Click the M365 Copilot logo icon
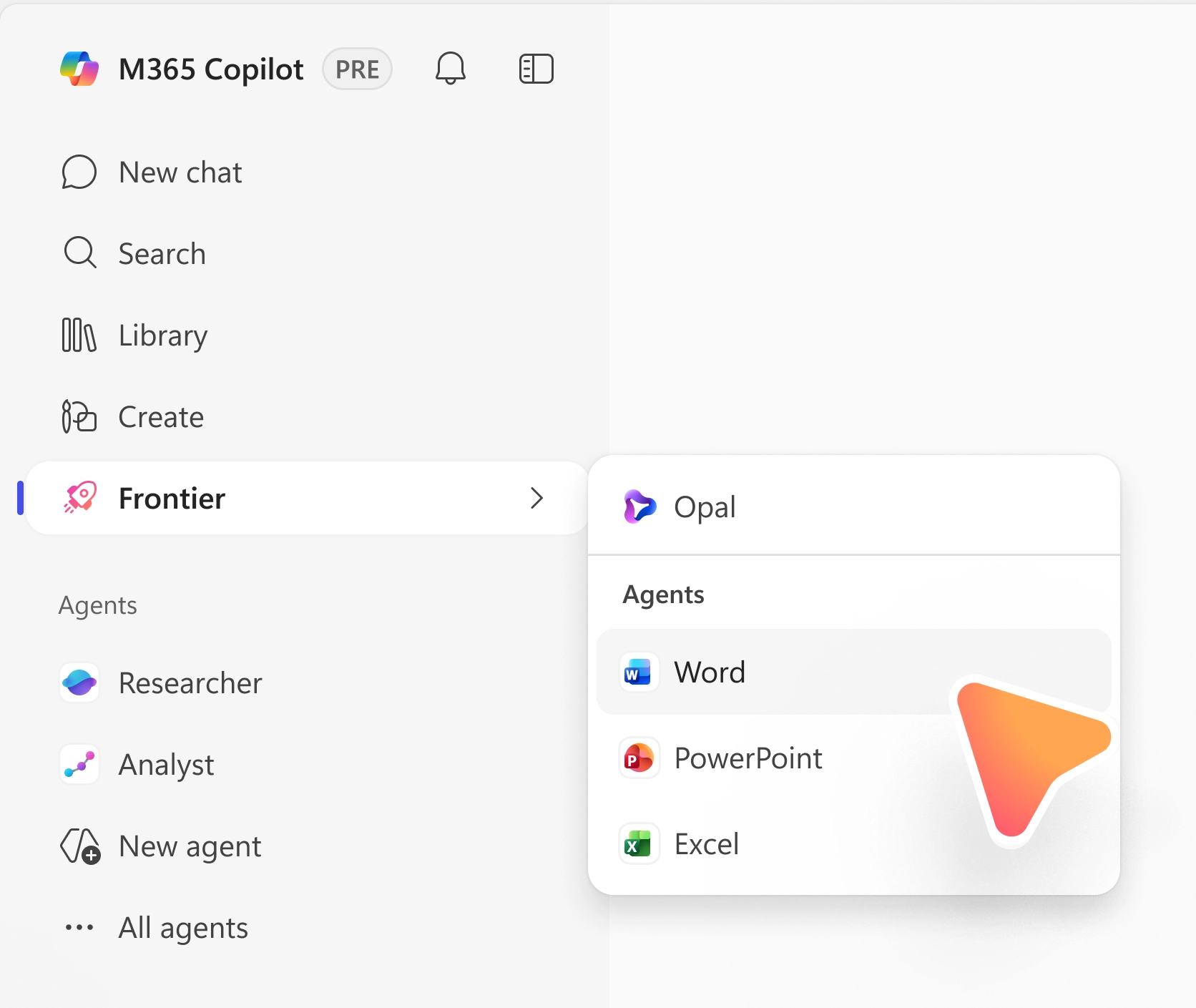The image size is (1196, 1008). [x=79, y=69]
